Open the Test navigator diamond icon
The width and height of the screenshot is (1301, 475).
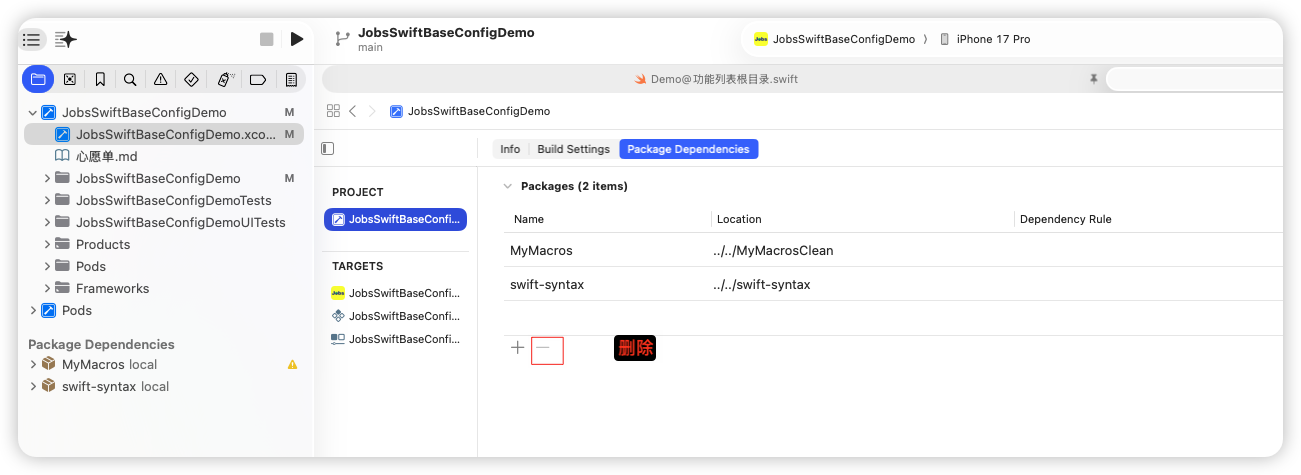pos(192,79)
